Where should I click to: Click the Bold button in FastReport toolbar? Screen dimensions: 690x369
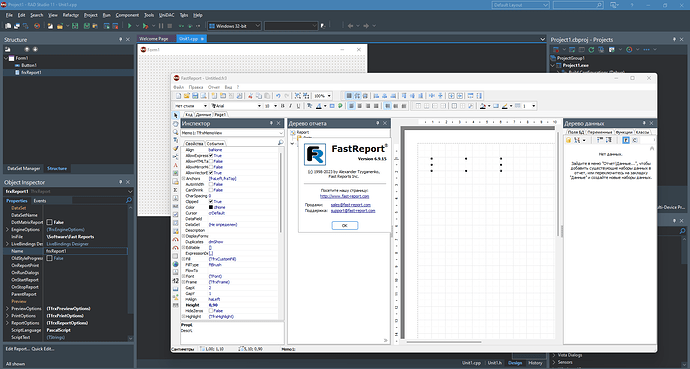pos(283,106)
